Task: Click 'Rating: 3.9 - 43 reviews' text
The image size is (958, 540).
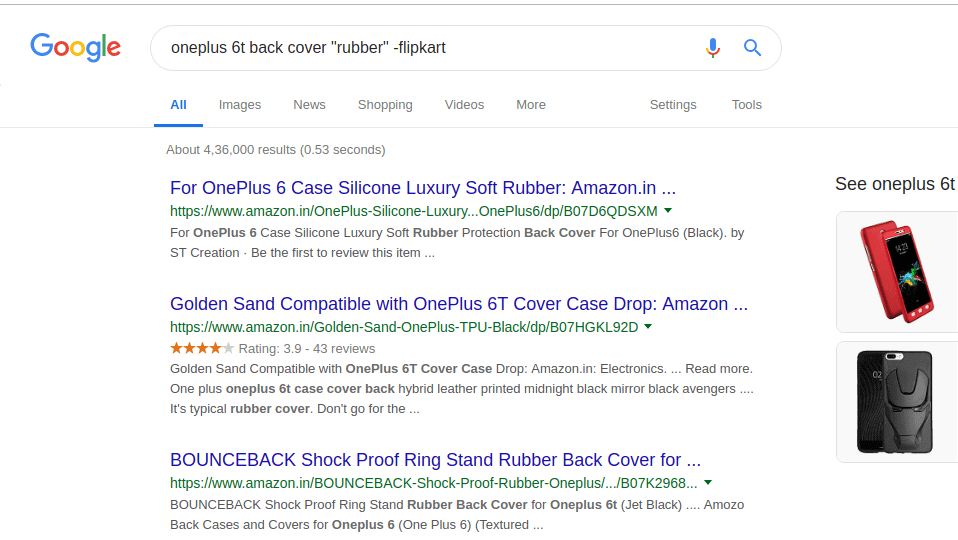Action: (x=307, y=349)
